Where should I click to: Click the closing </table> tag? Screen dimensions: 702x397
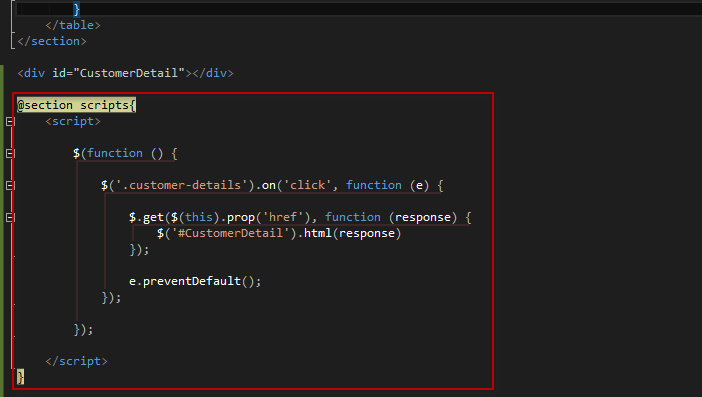(73, 25)
